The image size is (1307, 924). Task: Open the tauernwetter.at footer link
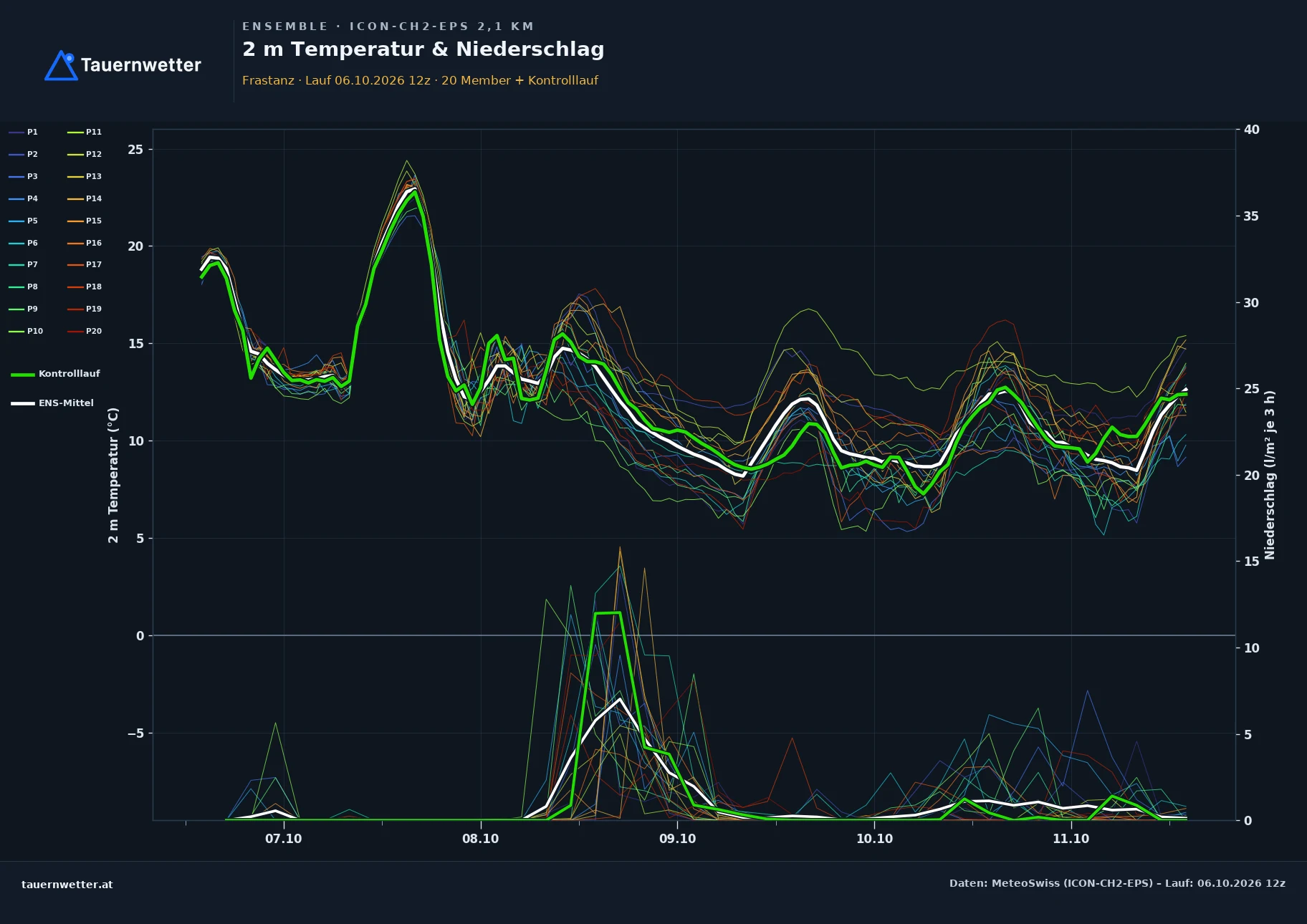click(67, 884)
